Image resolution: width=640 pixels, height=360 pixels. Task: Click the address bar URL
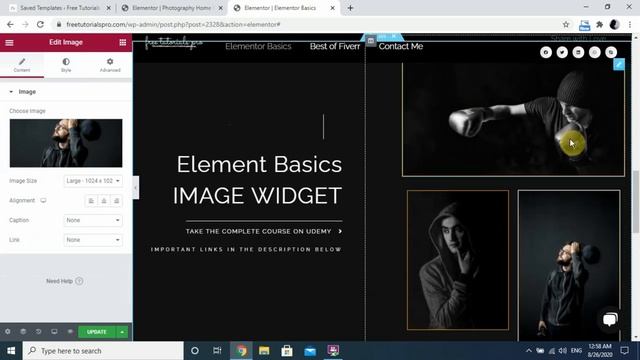pos(173,24)
